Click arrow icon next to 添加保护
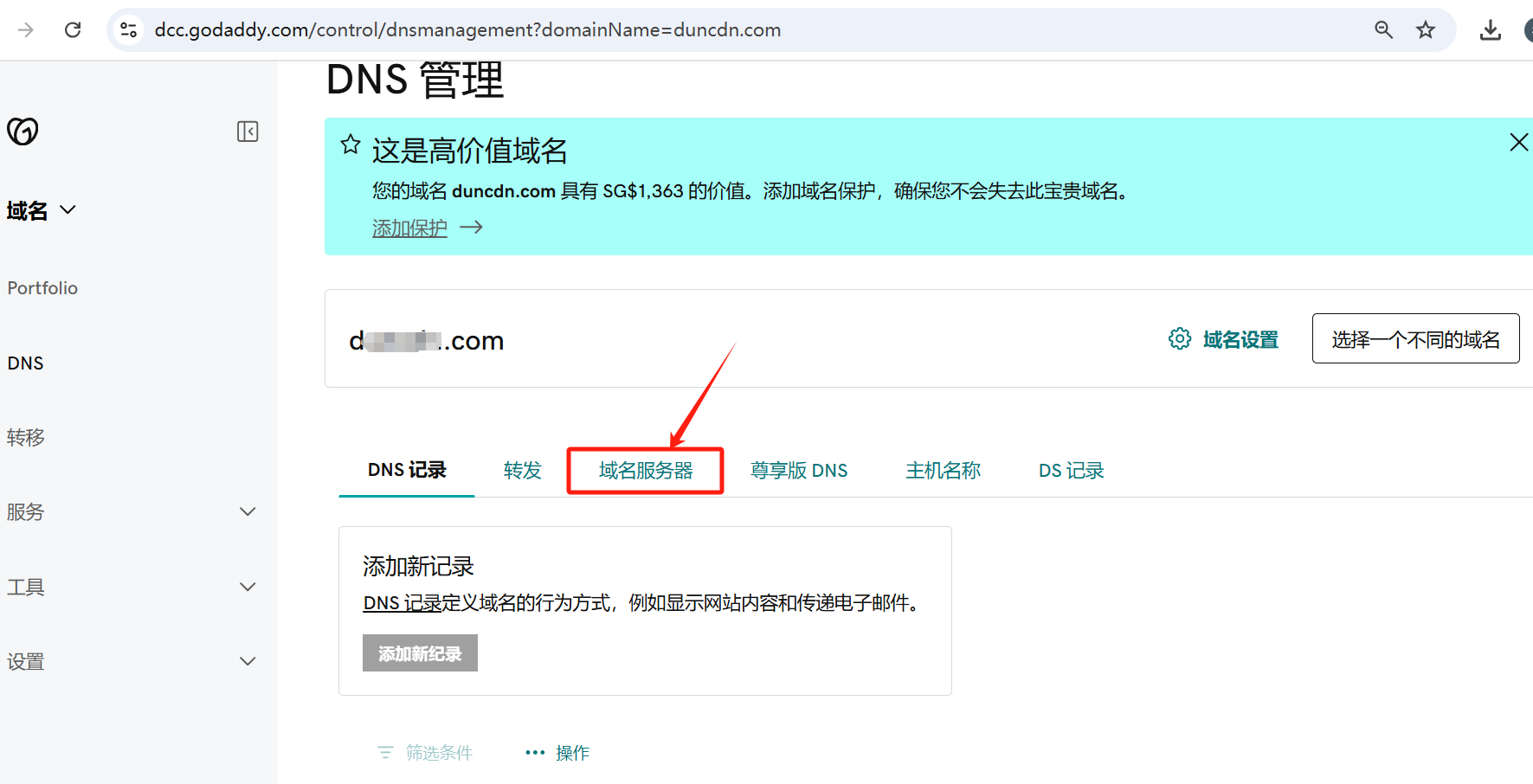The width and height of the screenshot is (1533, 784). pyautogui.click(x=471, y=228)
